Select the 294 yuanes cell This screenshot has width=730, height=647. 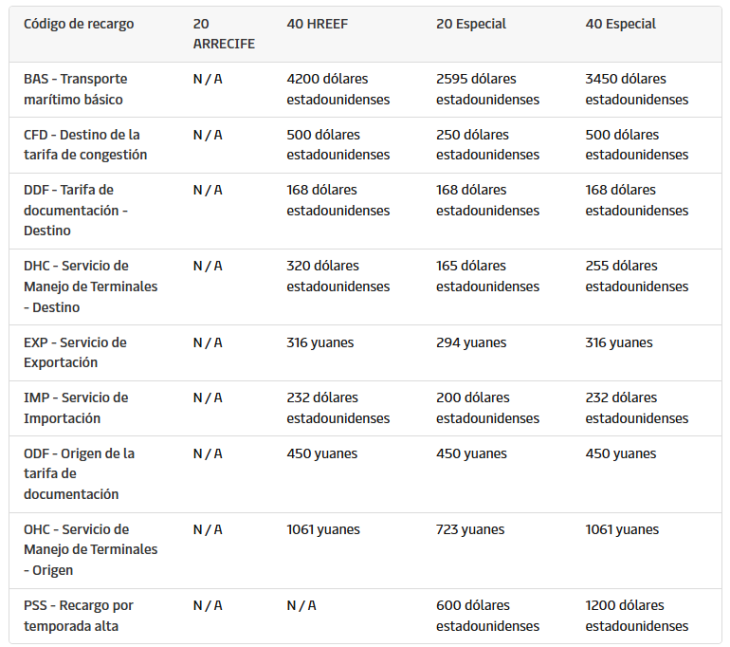[471, 343]
